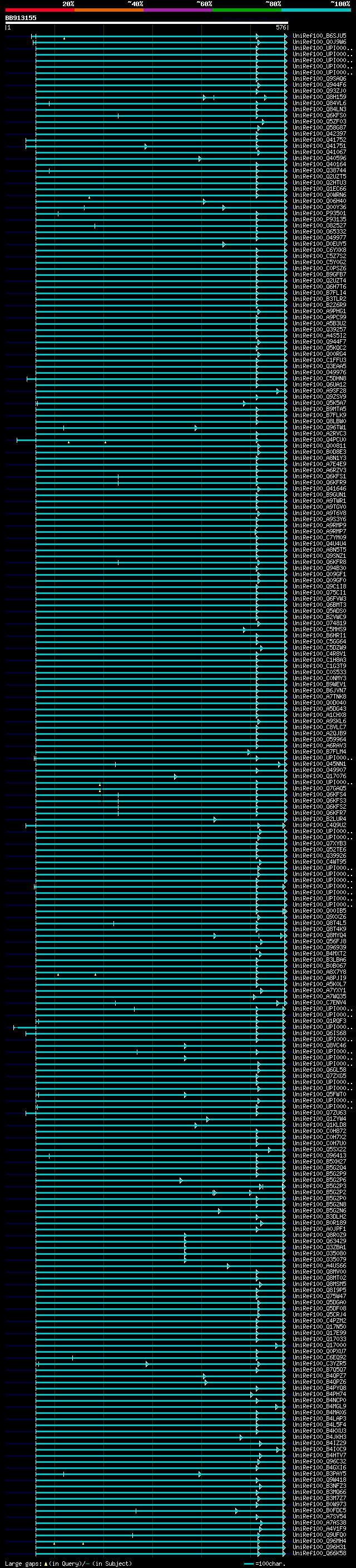The image size is (356, 1568).
Task: Select the alignment bar for UniRef100_Q41751
Action: pos(156,146)
